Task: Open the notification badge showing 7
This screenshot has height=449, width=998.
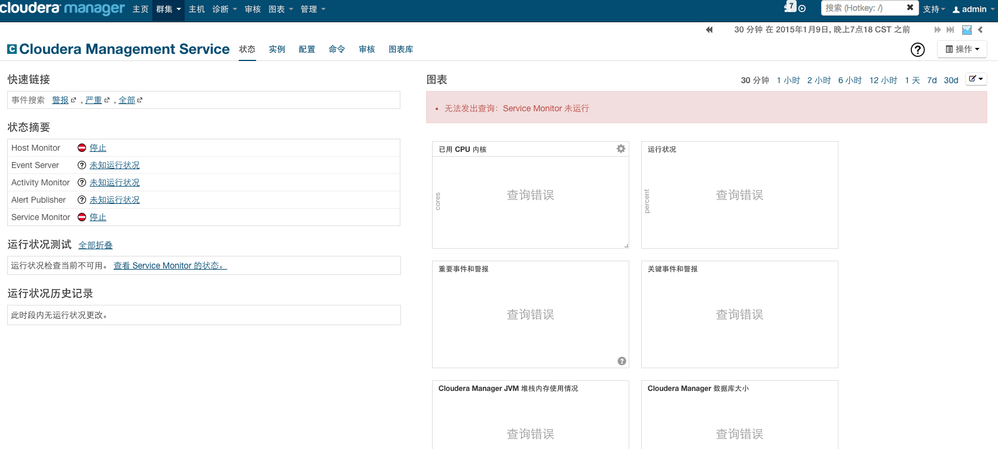Action: (790, 6)
